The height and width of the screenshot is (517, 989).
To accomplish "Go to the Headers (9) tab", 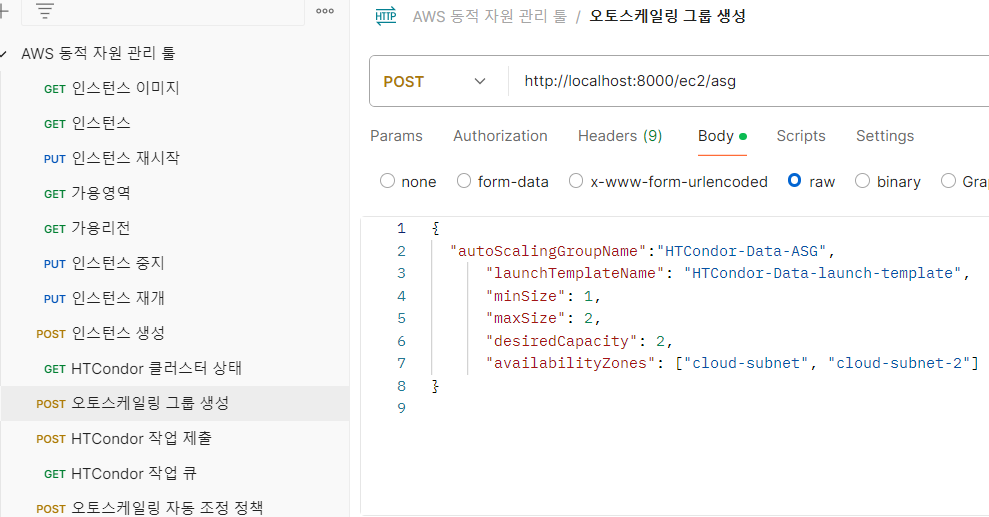I will pos(619,136).
